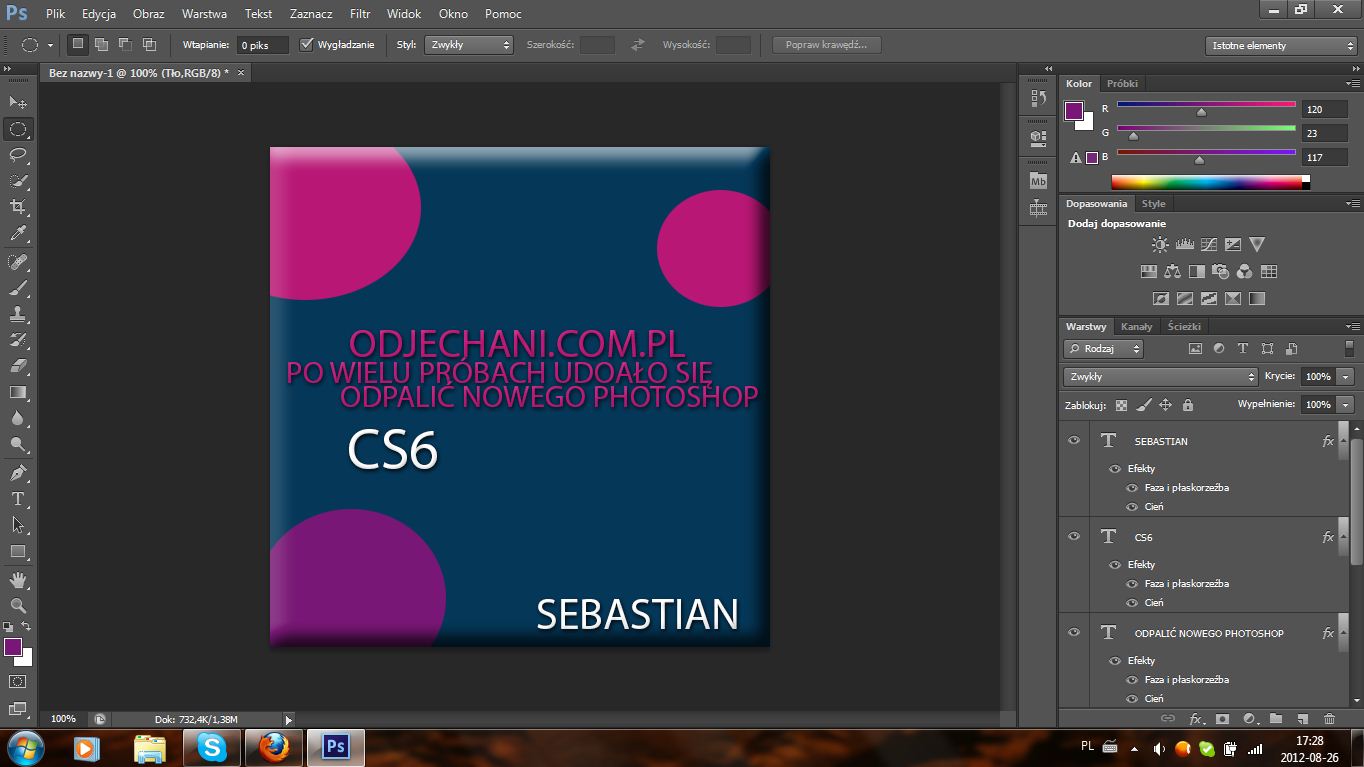Open the Warstwa menu
The height and width of the screenshot is (767, 1364).
pos(204,14)
